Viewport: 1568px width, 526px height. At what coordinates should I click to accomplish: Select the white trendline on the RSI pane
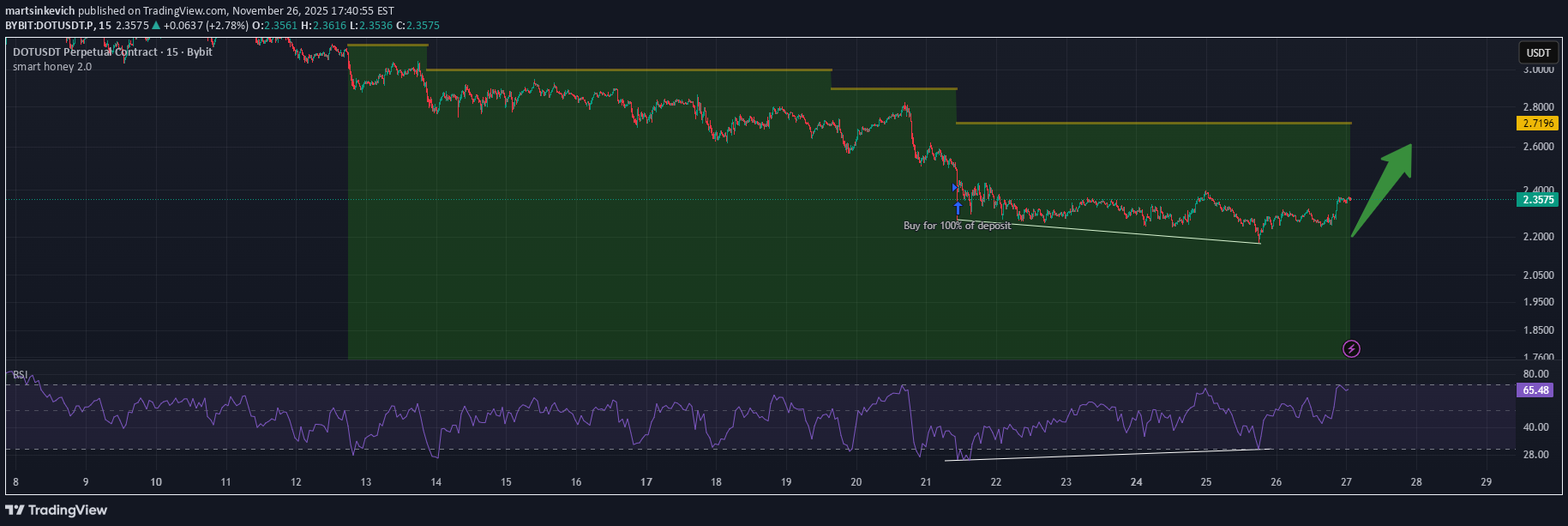point(1106,455)
